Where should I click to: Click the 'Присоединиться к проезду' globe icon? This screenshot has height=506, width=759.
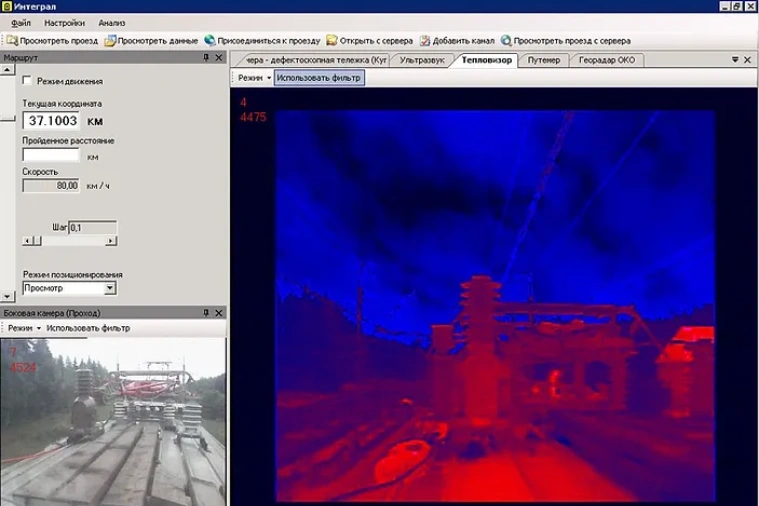click(x=210, y=41)
